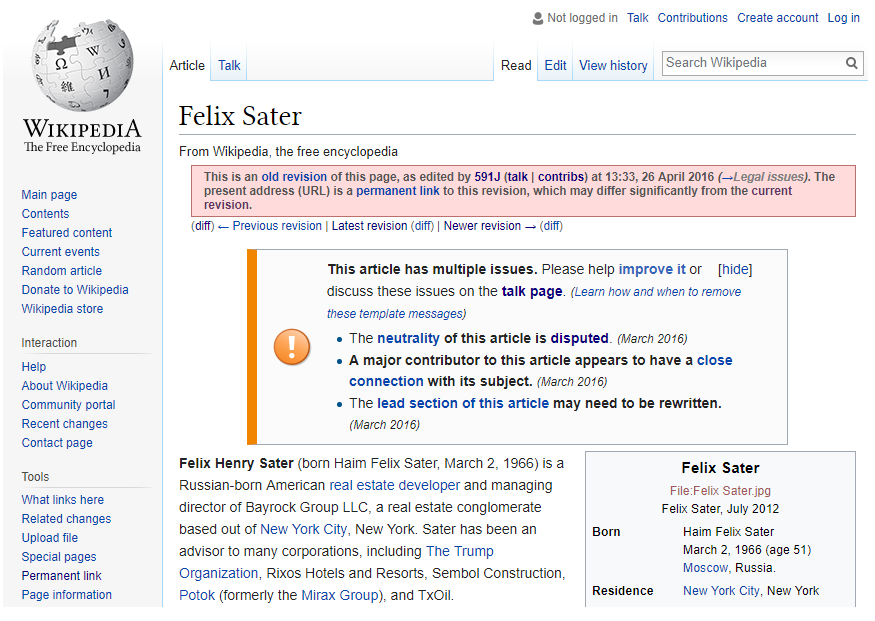Open the Article tab
This screenshot has height=621, width=875.
[x=187, y=66]
